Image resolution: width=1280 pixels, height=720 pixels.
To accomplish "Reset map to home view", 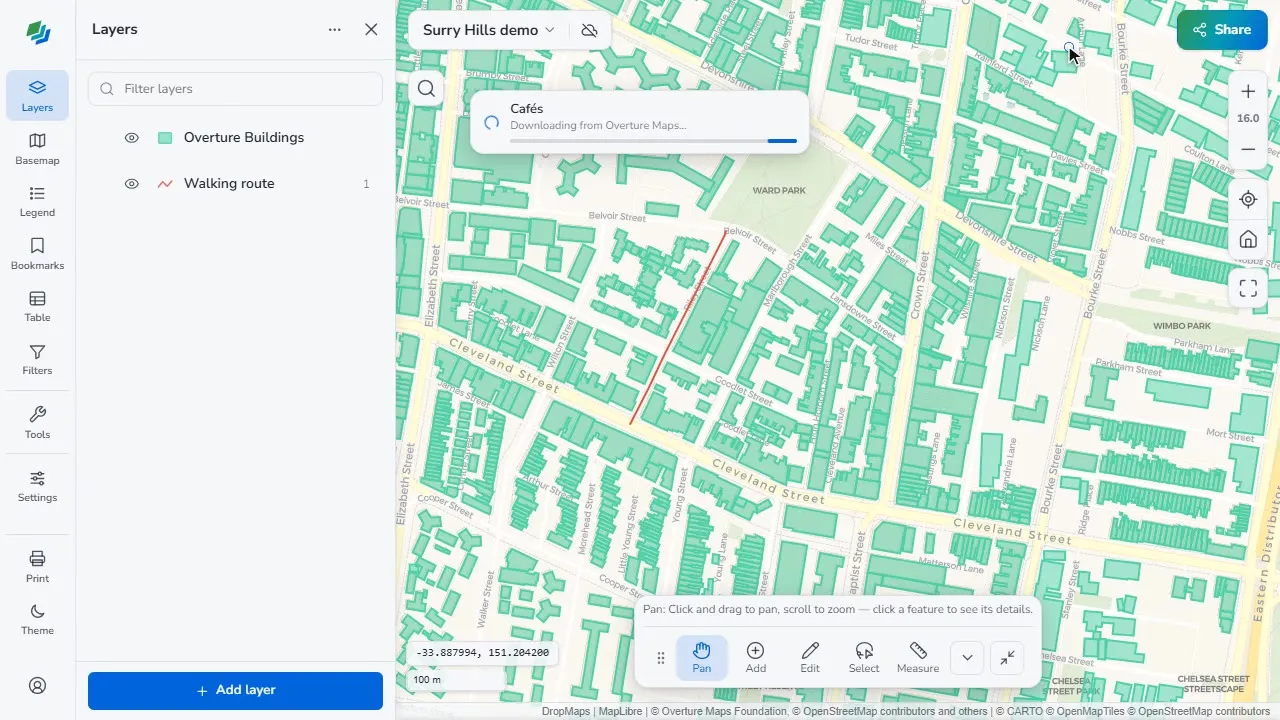I will [x=1248, y=240].
